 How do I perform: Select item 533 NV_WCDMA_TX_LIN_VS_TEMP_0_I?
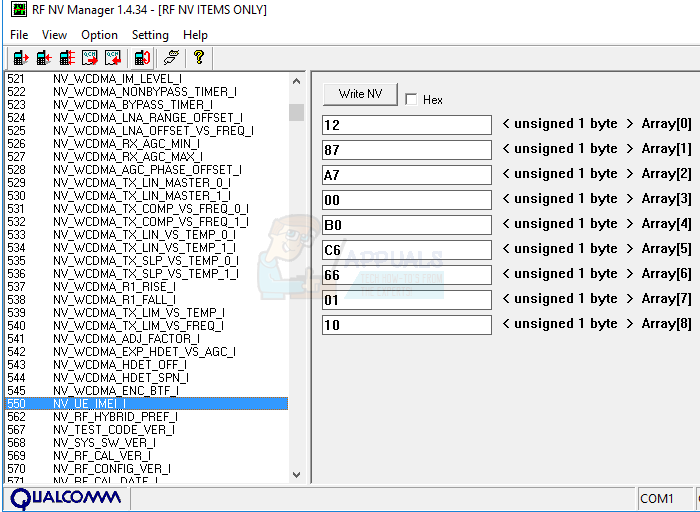146,234
